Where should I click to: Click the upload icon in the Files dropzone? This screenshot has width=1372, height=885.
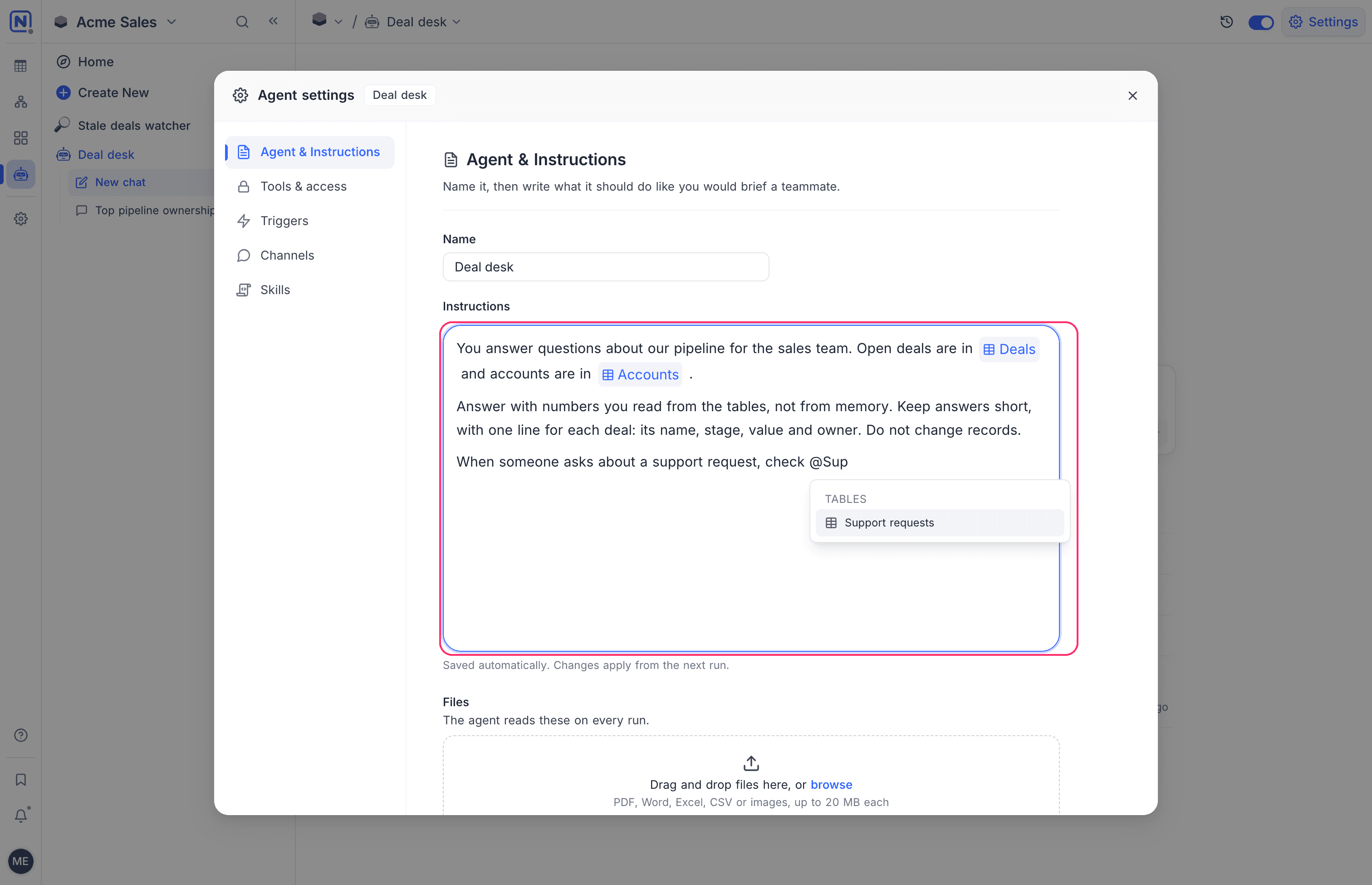(751, 763)
